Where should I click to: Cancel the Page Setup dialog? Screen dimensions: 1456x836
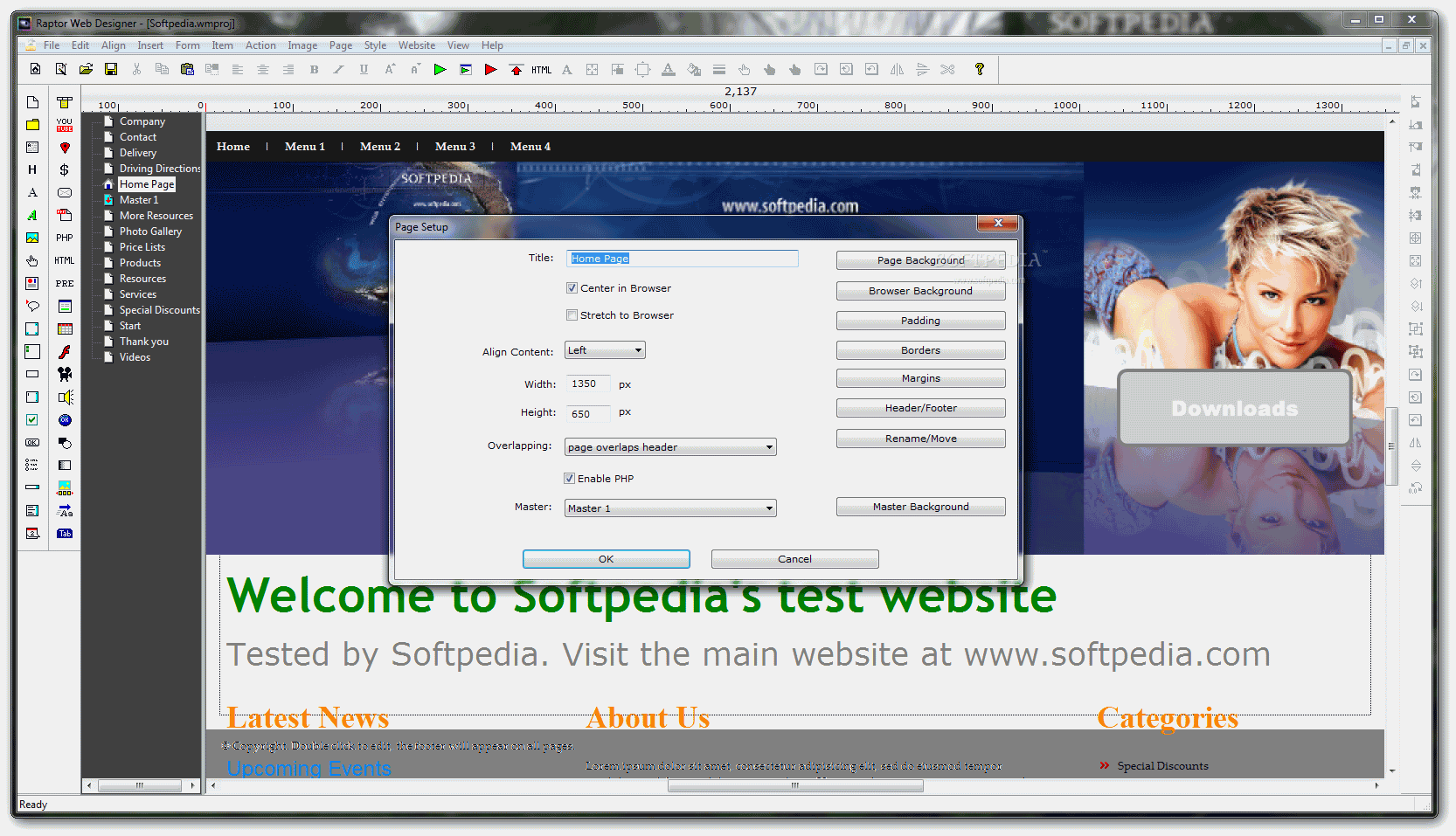click(795, 559)
